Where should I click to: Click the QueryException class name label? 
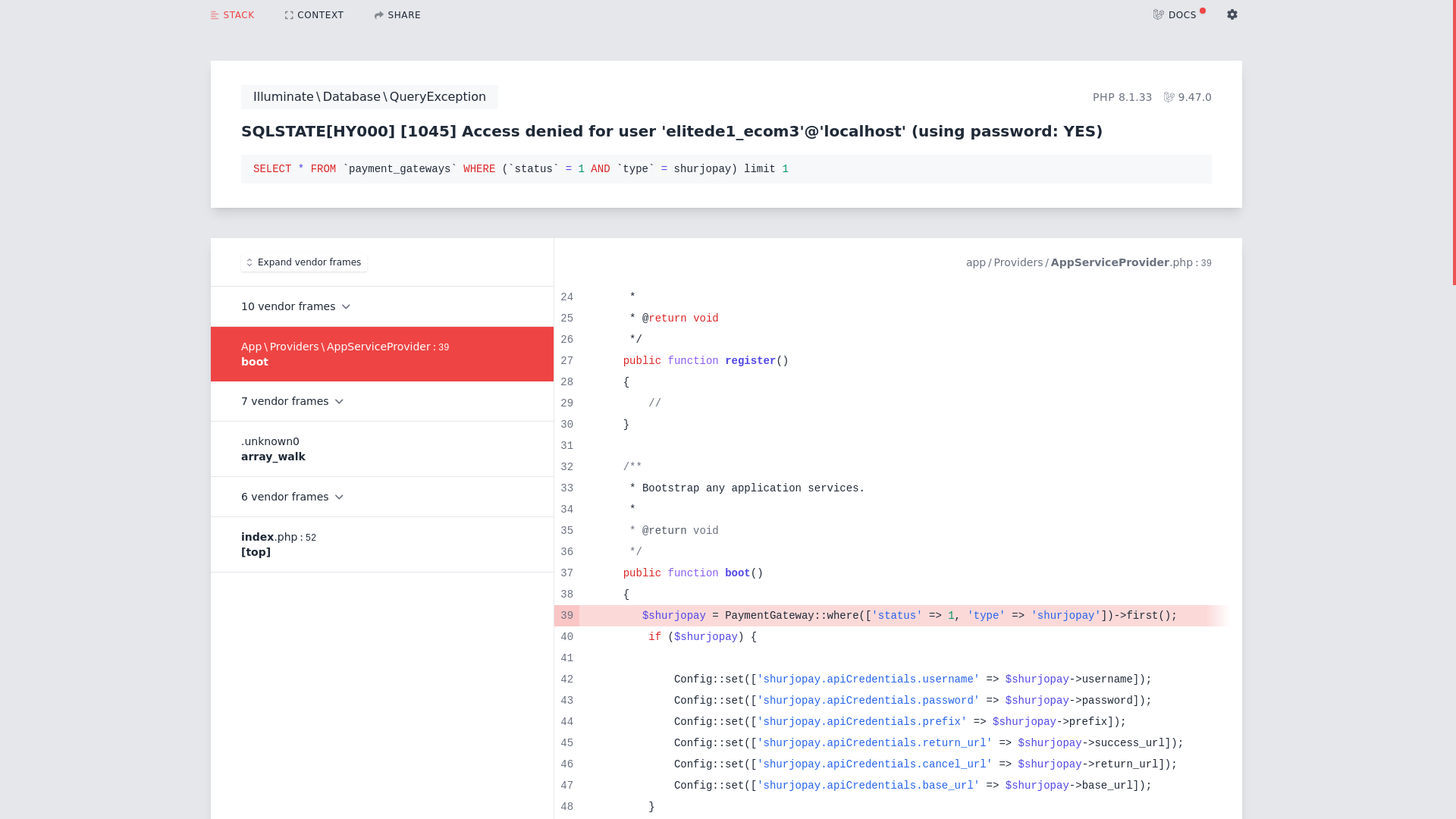(369, 97)
